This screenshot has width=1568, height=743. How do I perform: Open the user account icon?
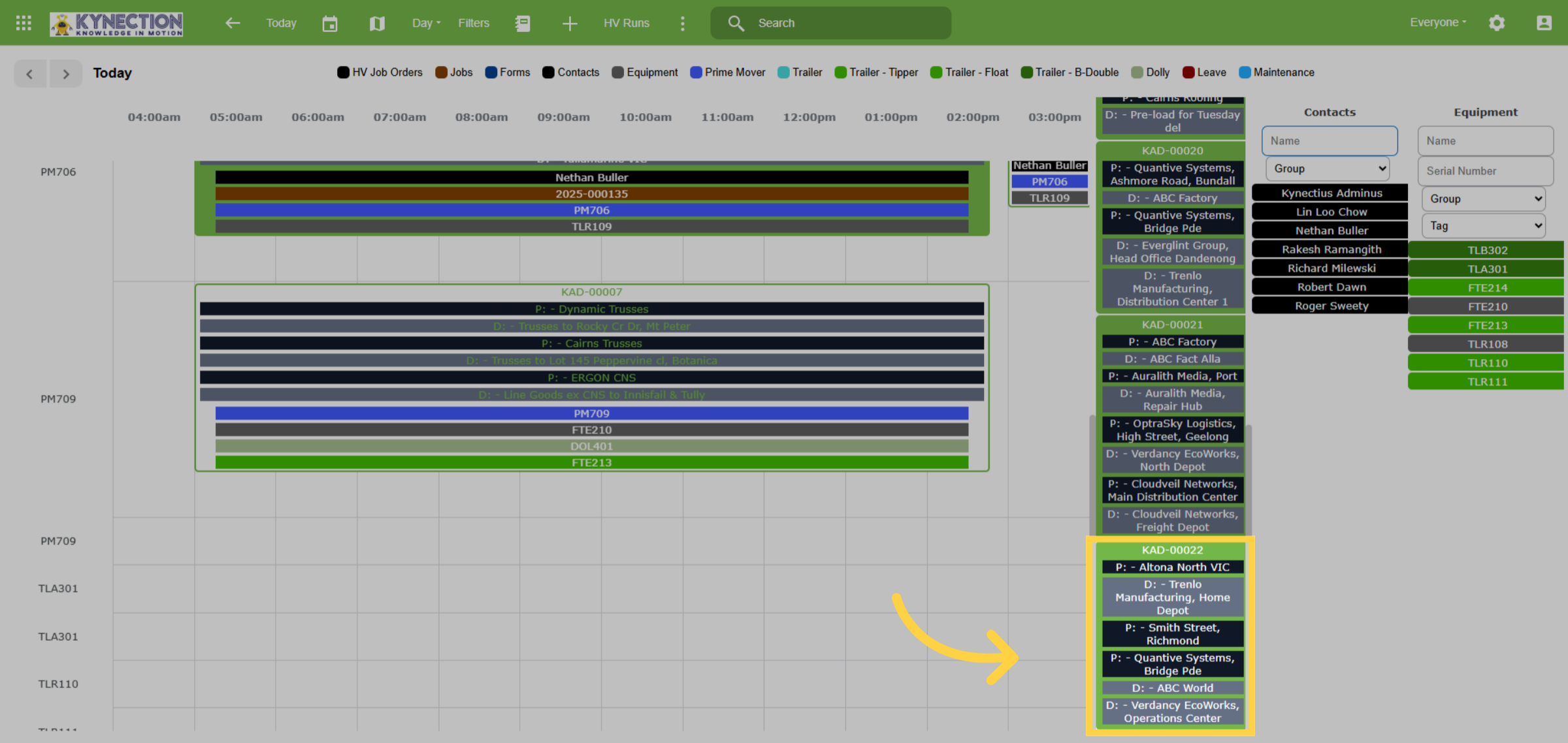1544,23
